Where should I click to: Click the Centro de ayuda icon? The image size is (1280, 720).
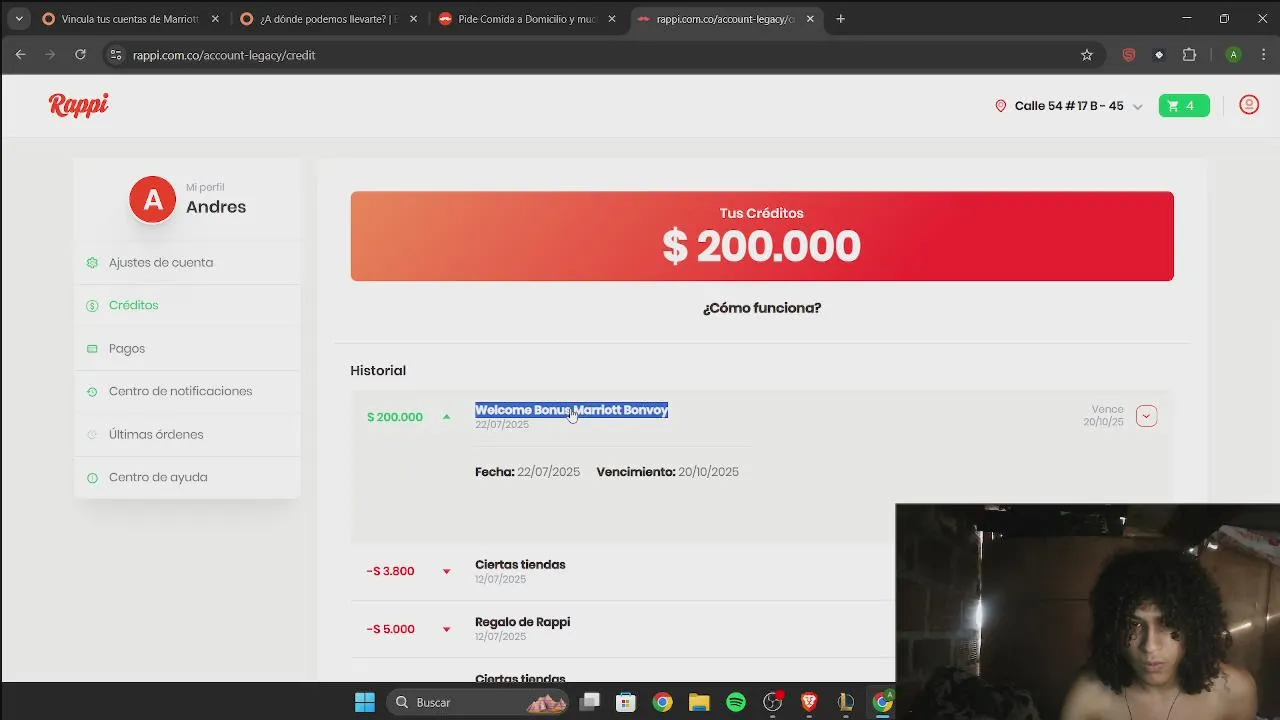coord(92,478)
